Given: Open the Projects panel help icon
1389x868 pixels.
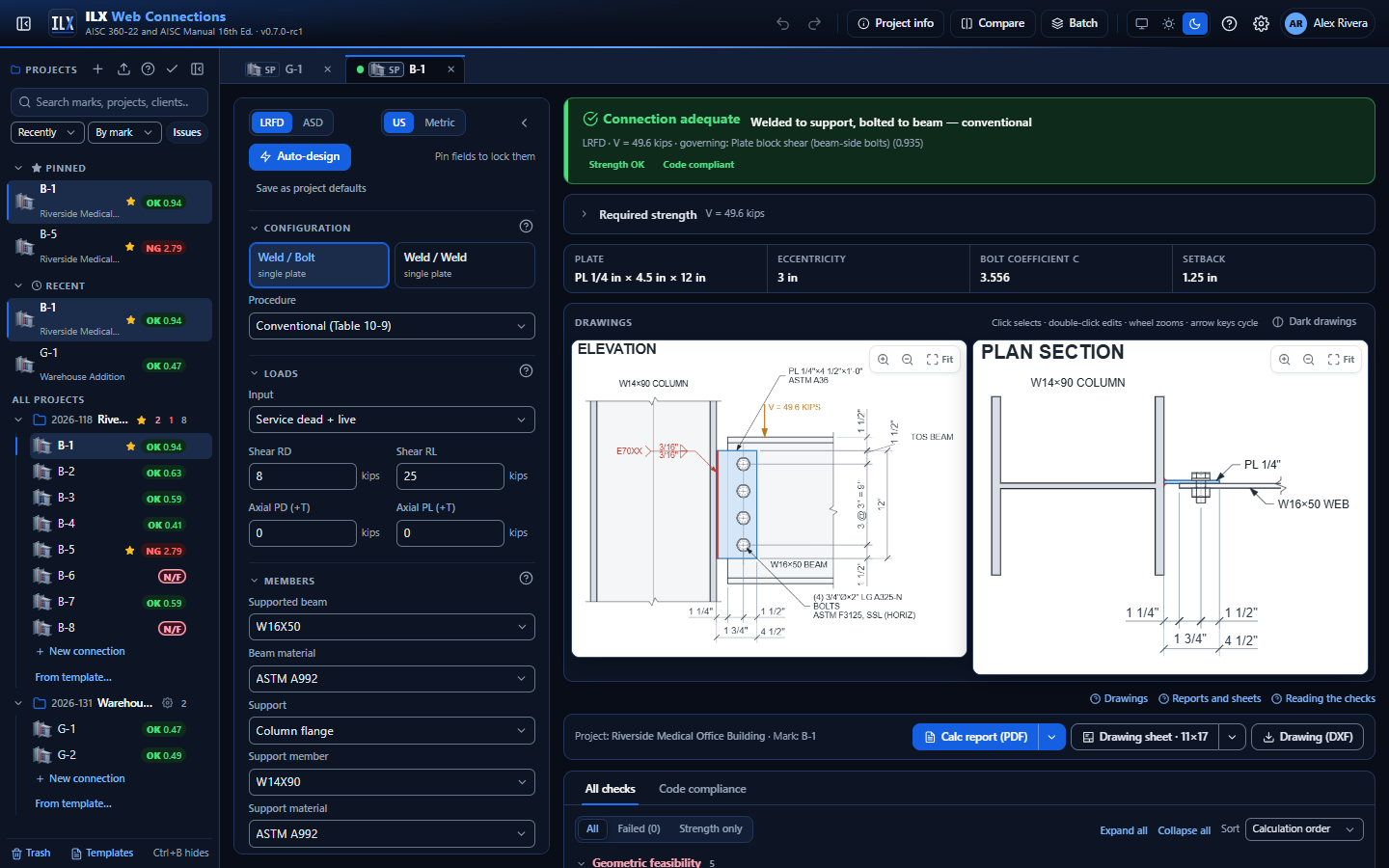Looking at the screenshot, I should 148,69.
